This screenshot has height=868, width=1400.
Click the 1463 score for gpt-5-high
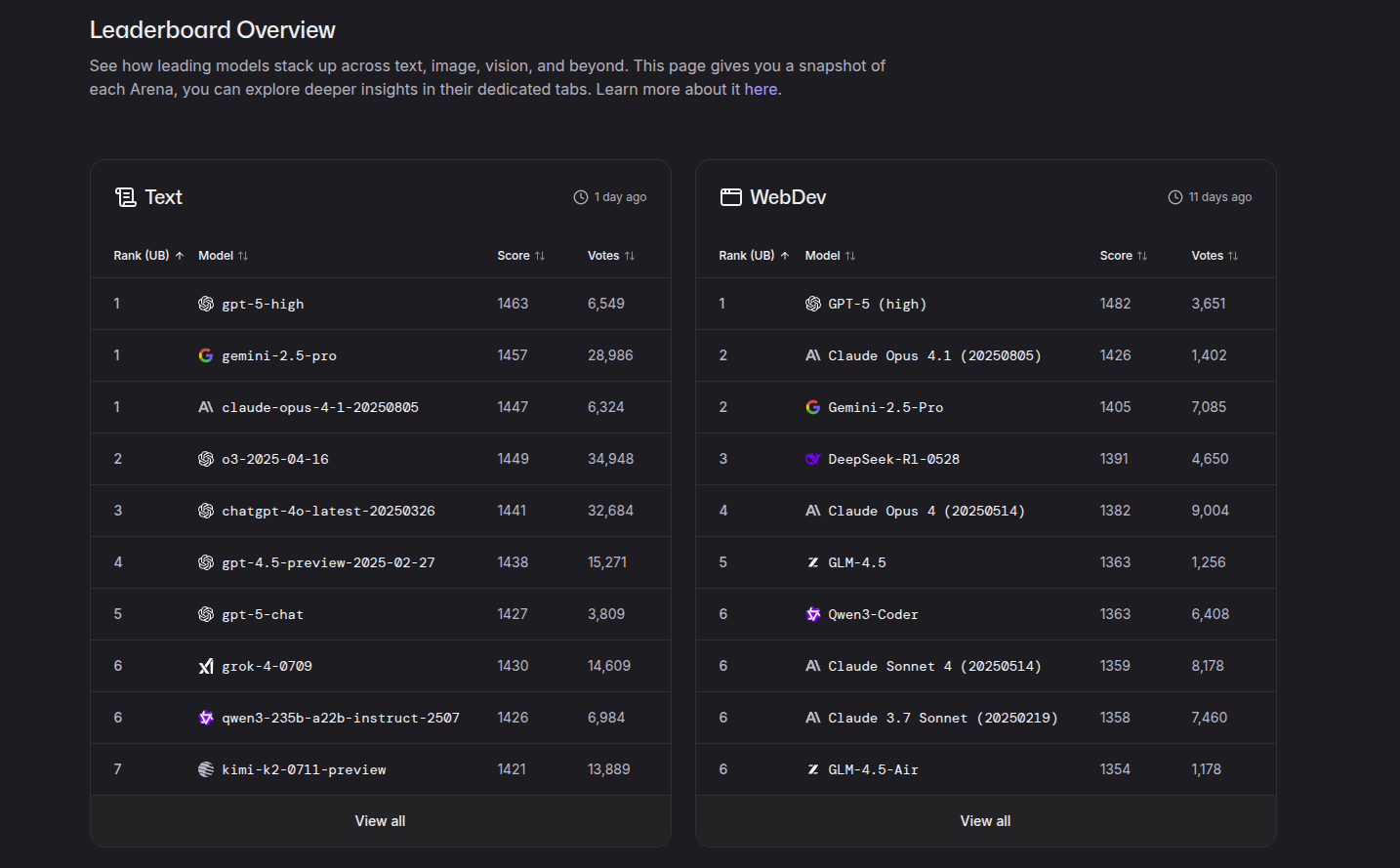tap(513, 304)
